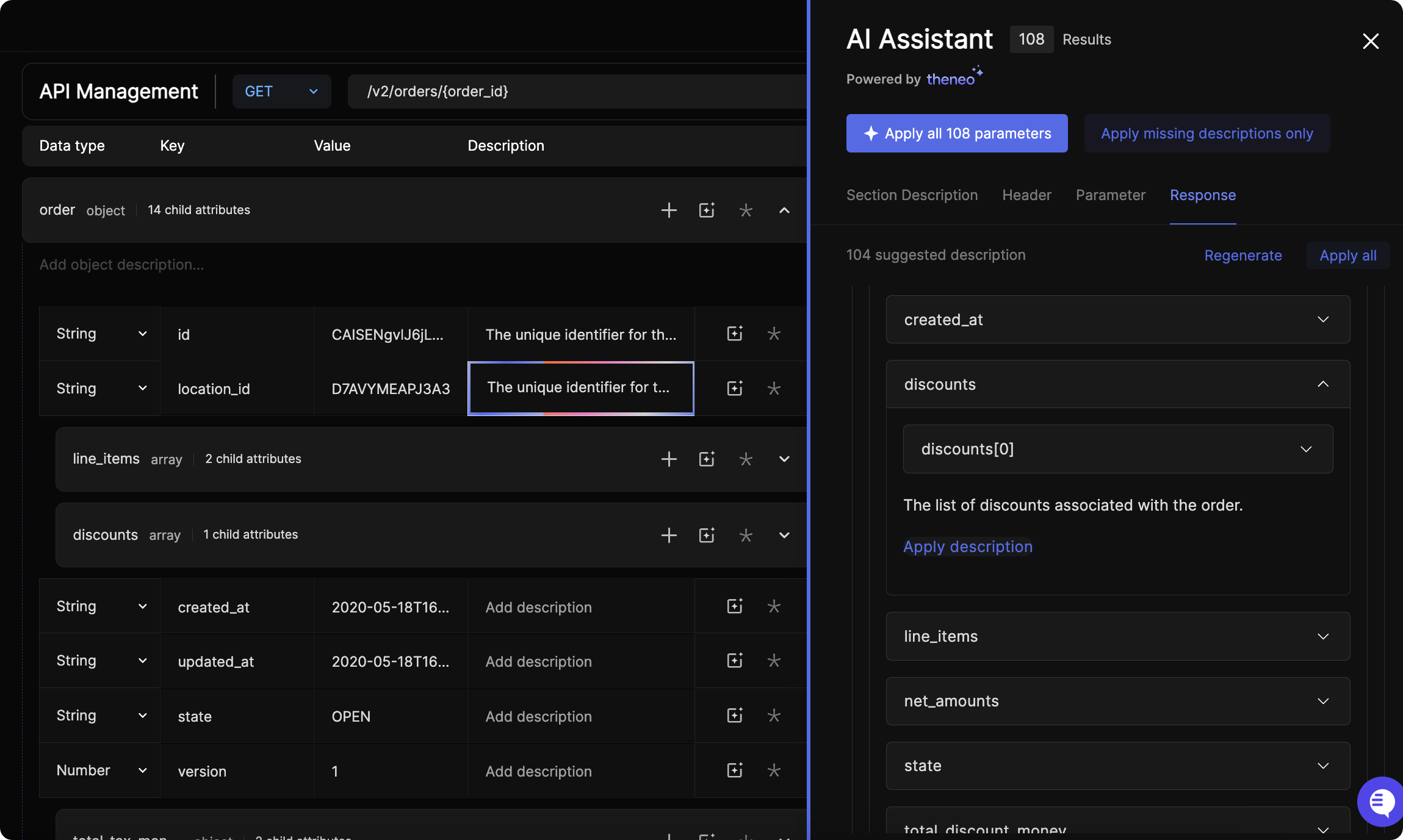Open the GET method dropdown
The width and height of the screenshot is (1403, 840).
(x=281, y=92)
